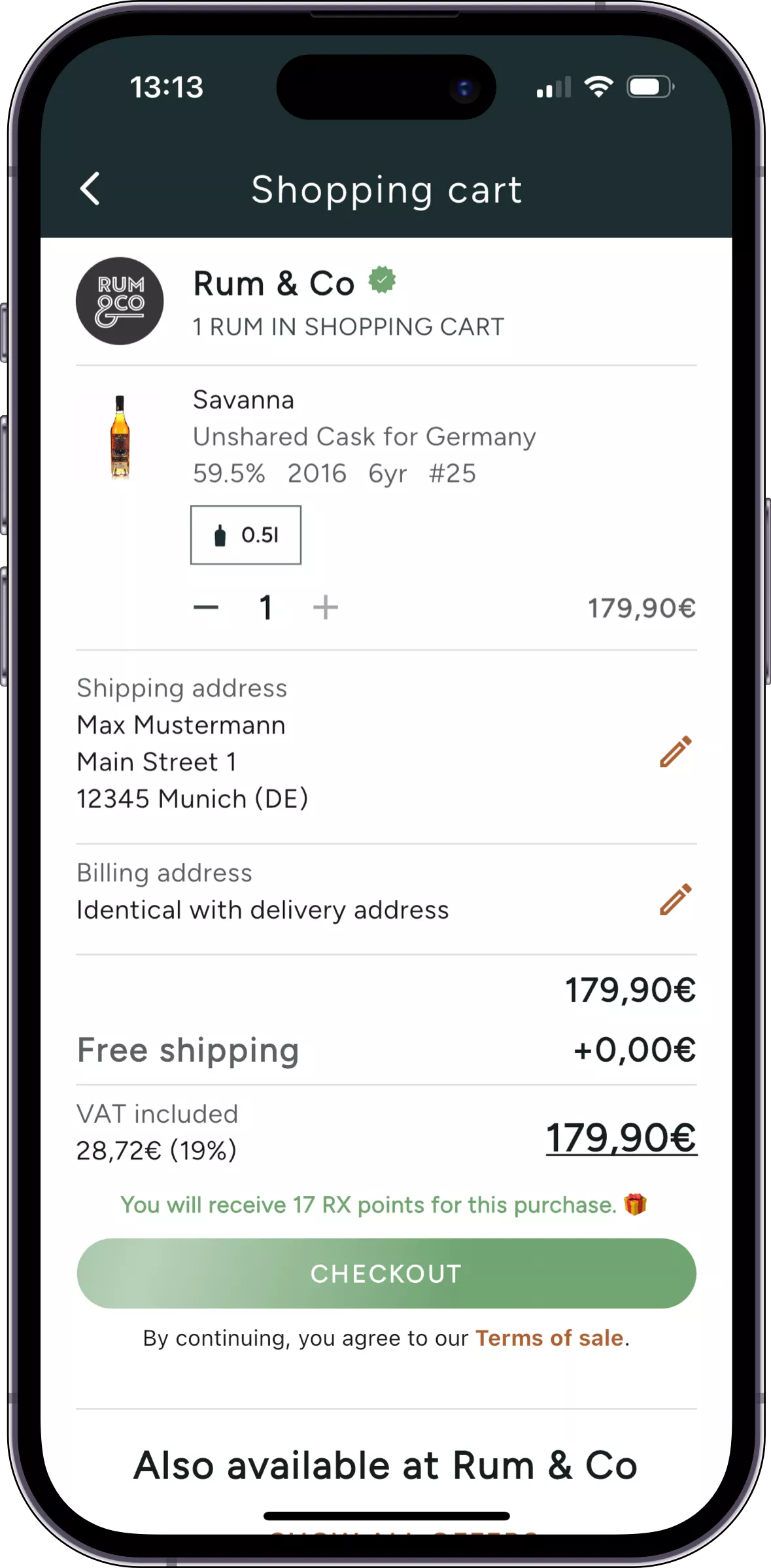Tap the Savanna product name
This screenshot has width=771, height=1568.
[x=243, y=400]
